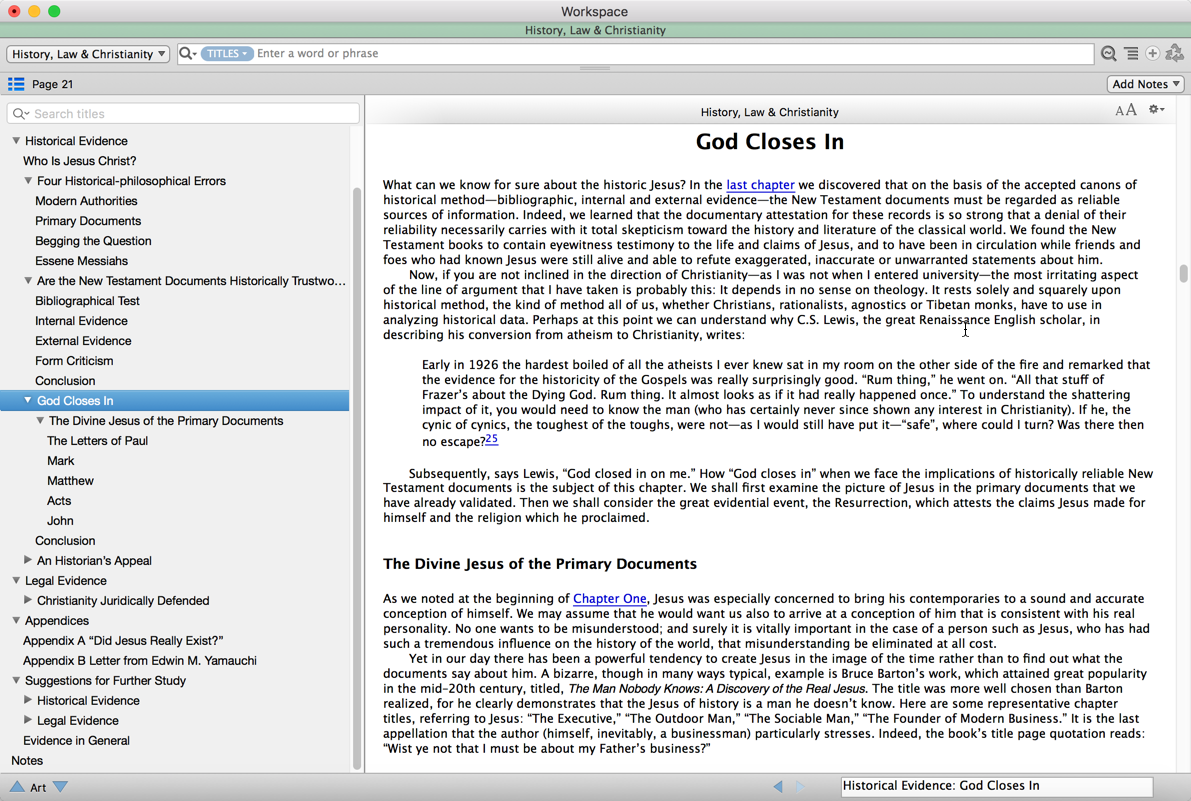Select Mark in contents
1191x801 pixels.
click(61, 461)
